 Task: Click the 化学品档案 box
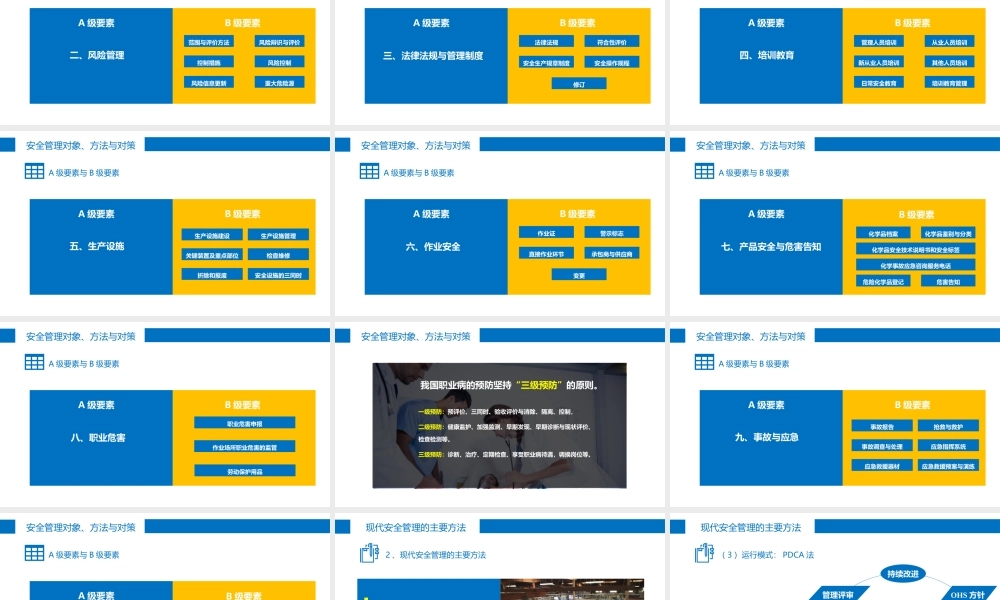pos(883,233)
